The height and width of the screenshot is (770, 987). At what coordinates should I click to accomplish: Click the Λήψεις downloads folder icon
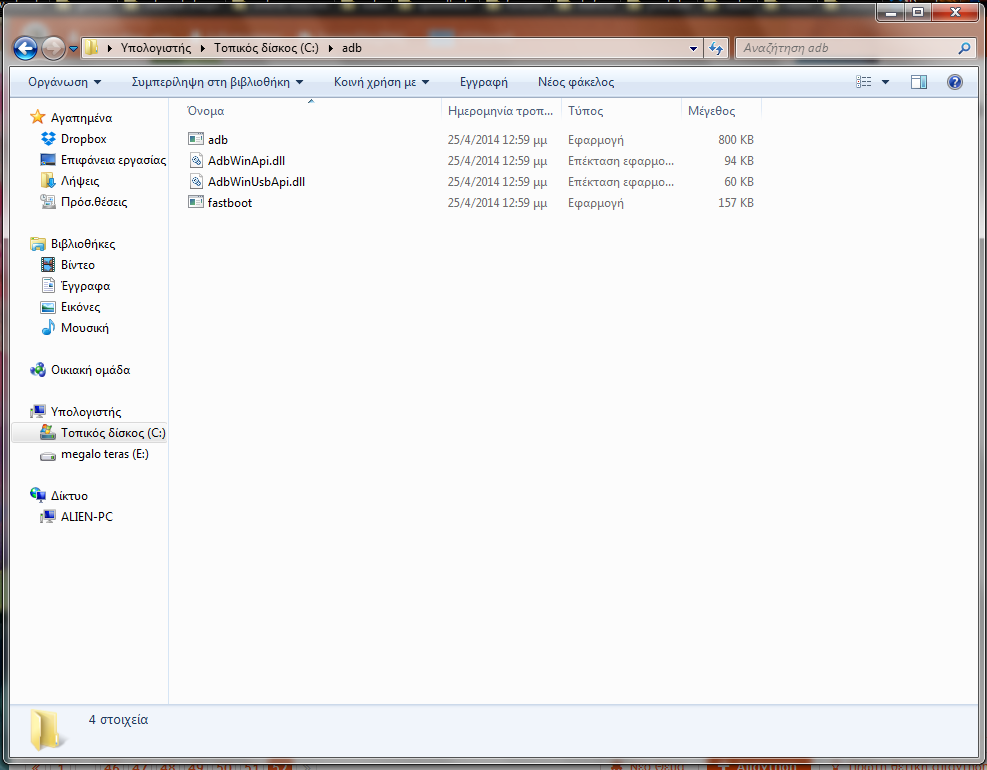click(48, 181)
